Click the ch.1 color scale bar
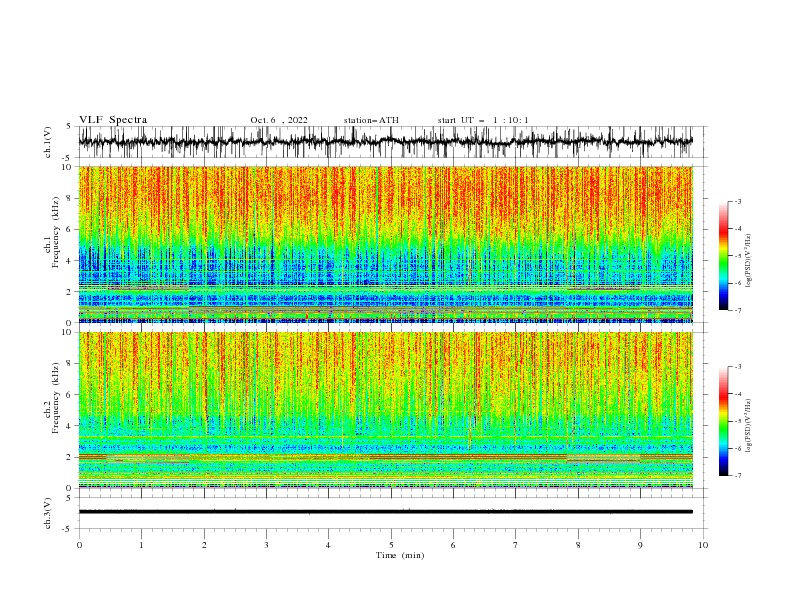The width and height of the screenshot is (792, 612). (x=723, y=256)
